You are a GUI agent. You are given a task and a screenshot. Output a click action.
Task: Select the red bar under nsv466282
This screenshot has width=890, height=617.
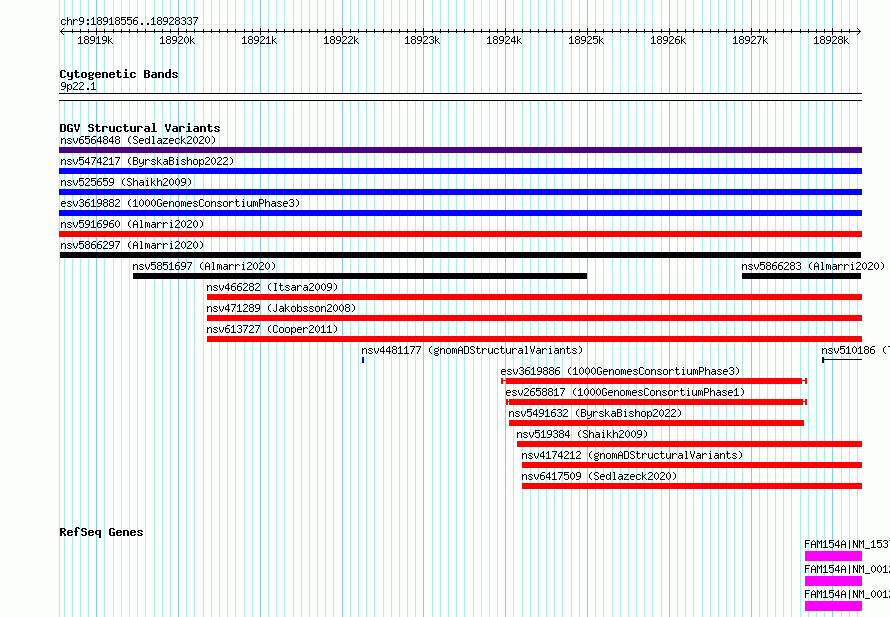point(534,297)
